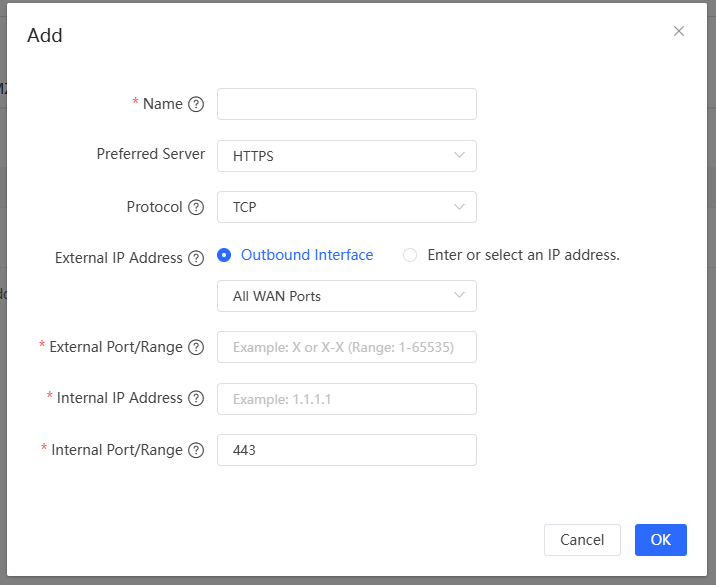This screenshot has width=716, height=585.
Task: Choose the 'Enter or select an IP address' option
Action: tap(410, 255)
